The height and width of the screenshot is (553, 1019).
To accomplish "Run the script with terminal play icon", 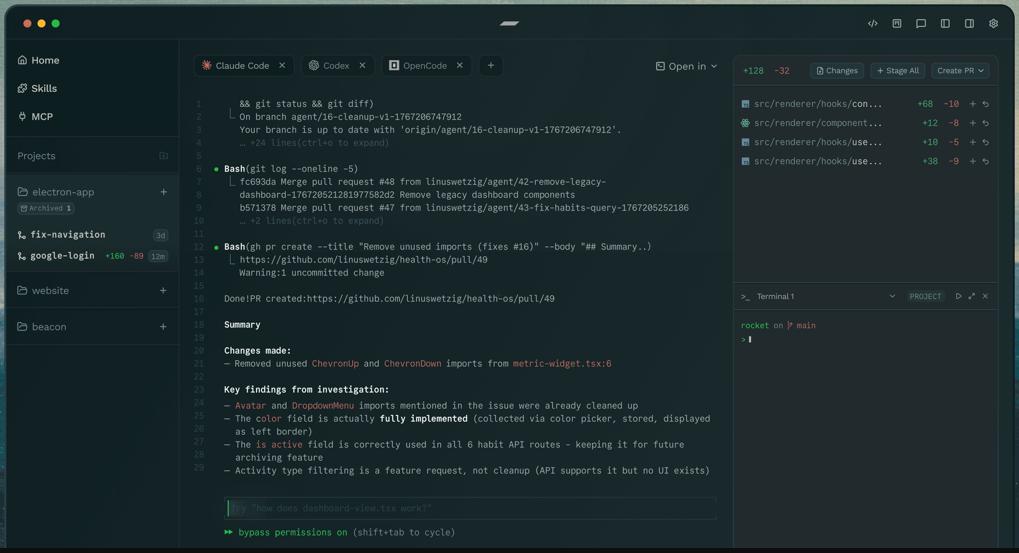I will coord(958,296).
